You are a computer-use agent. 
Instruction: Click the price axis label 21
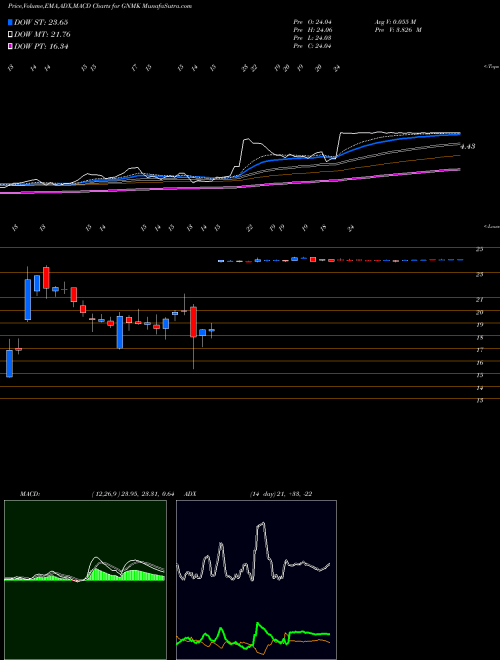[479, 300]
